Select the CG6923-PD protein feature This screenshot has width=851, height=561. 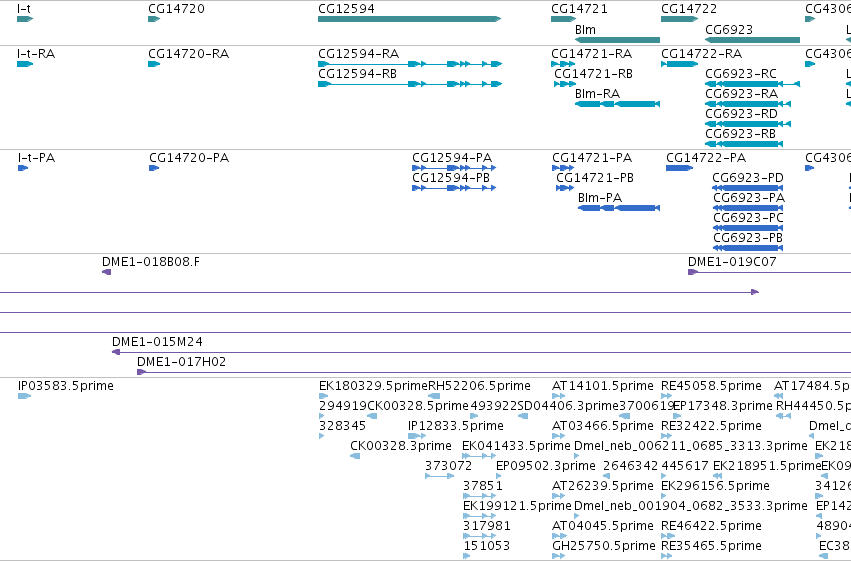748,188
